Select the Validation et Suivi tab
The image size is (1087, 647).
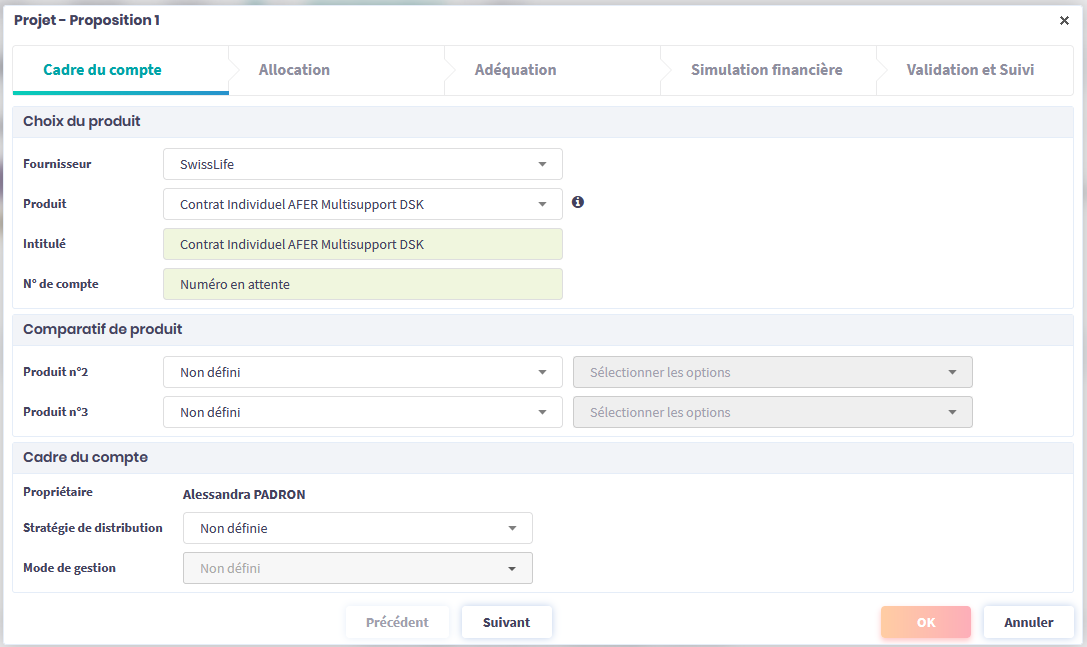[x=970, y=70]
